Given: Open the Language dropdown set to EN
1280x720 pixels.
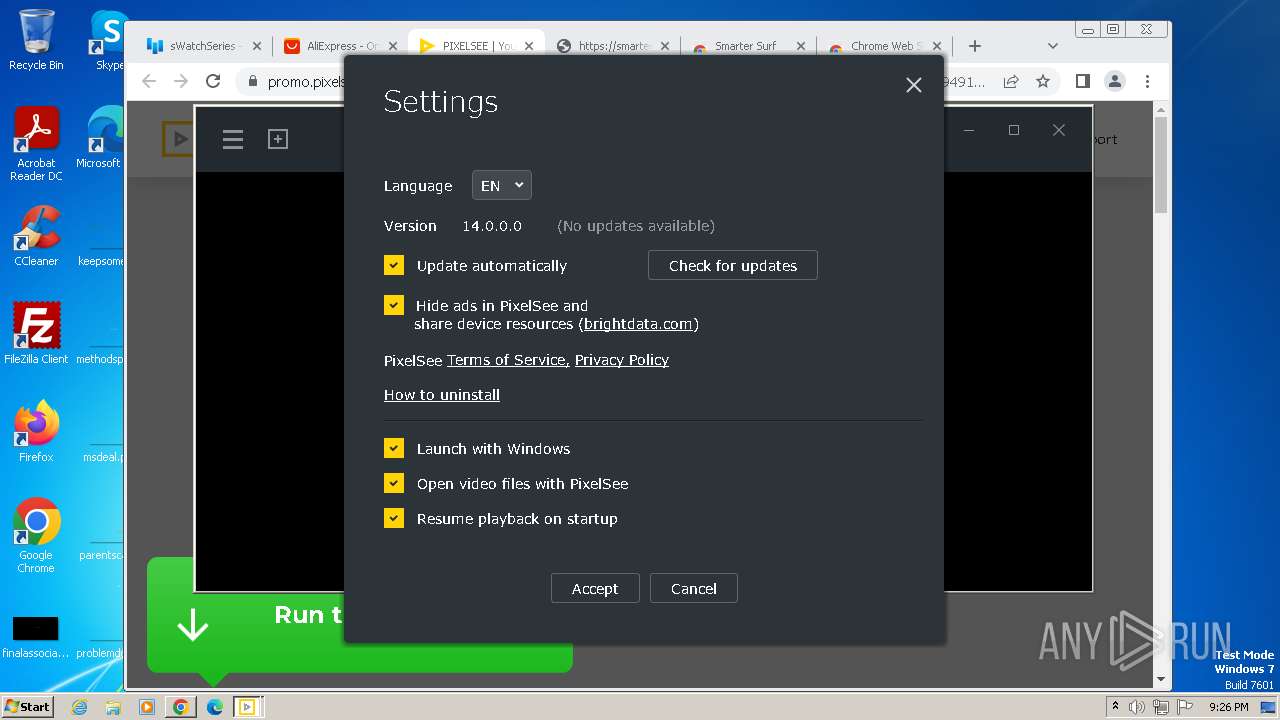Looking at the screenshot, I should click(x=502, y=185).
